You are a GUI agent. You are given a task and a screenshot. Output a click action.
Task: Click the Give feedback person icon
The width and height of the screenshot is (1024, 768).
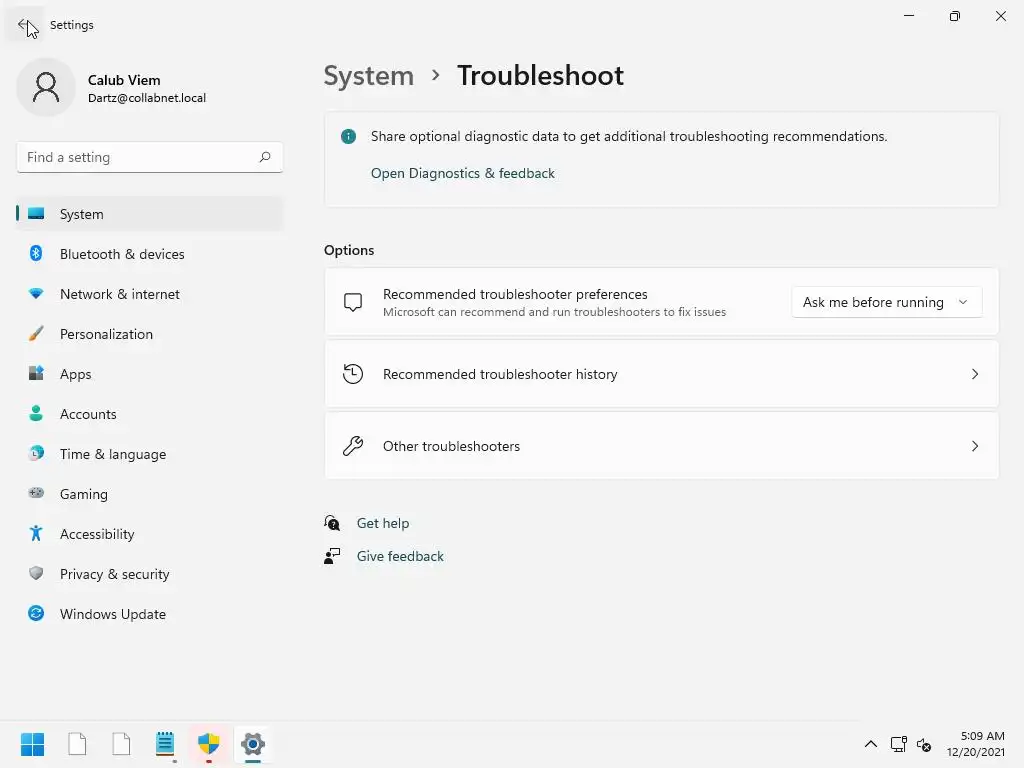(332, 556)
